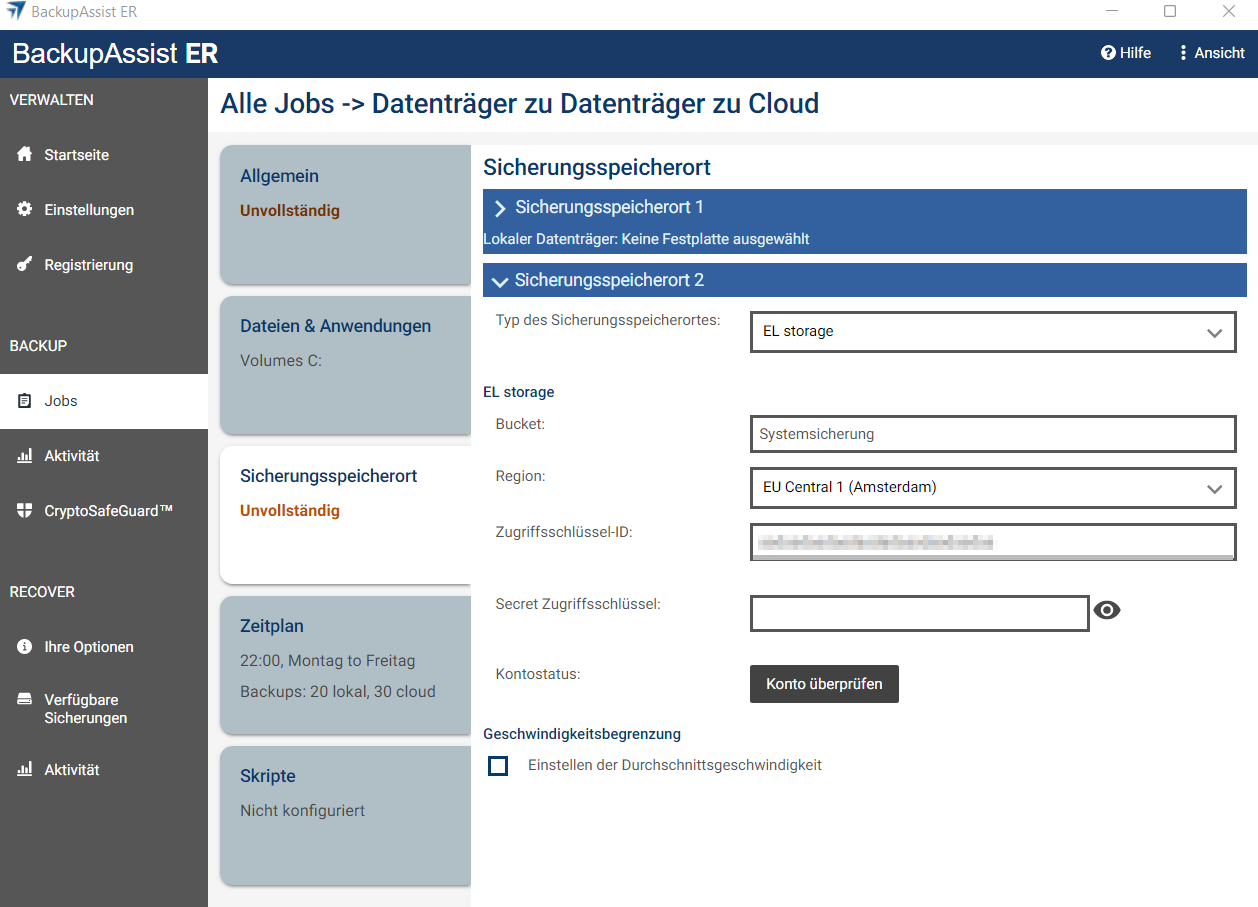
Task: Click the CryptoSafeGuard shield icon
Action: pyautogui.click(x=25, y=511)
